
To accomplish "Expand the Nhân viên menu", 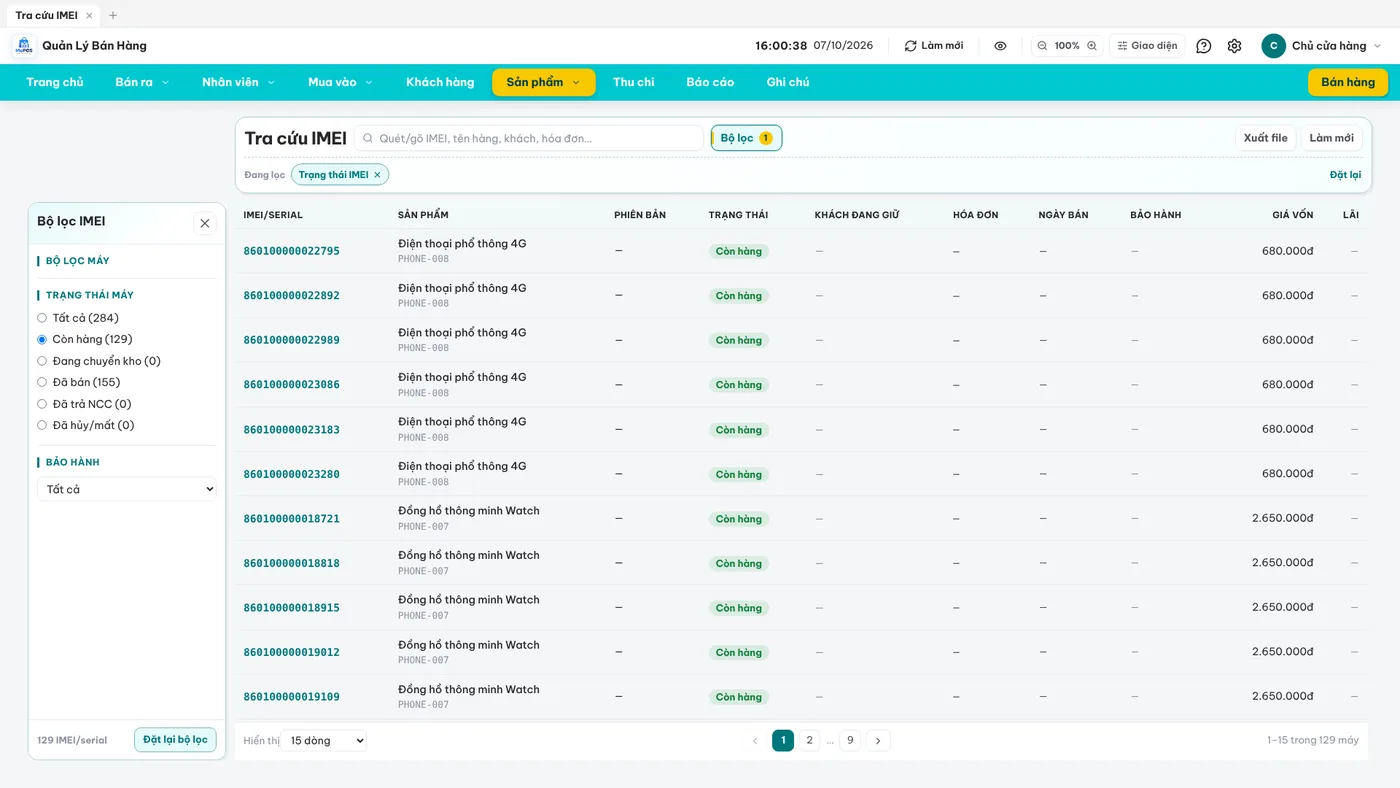I will [238, 82].
